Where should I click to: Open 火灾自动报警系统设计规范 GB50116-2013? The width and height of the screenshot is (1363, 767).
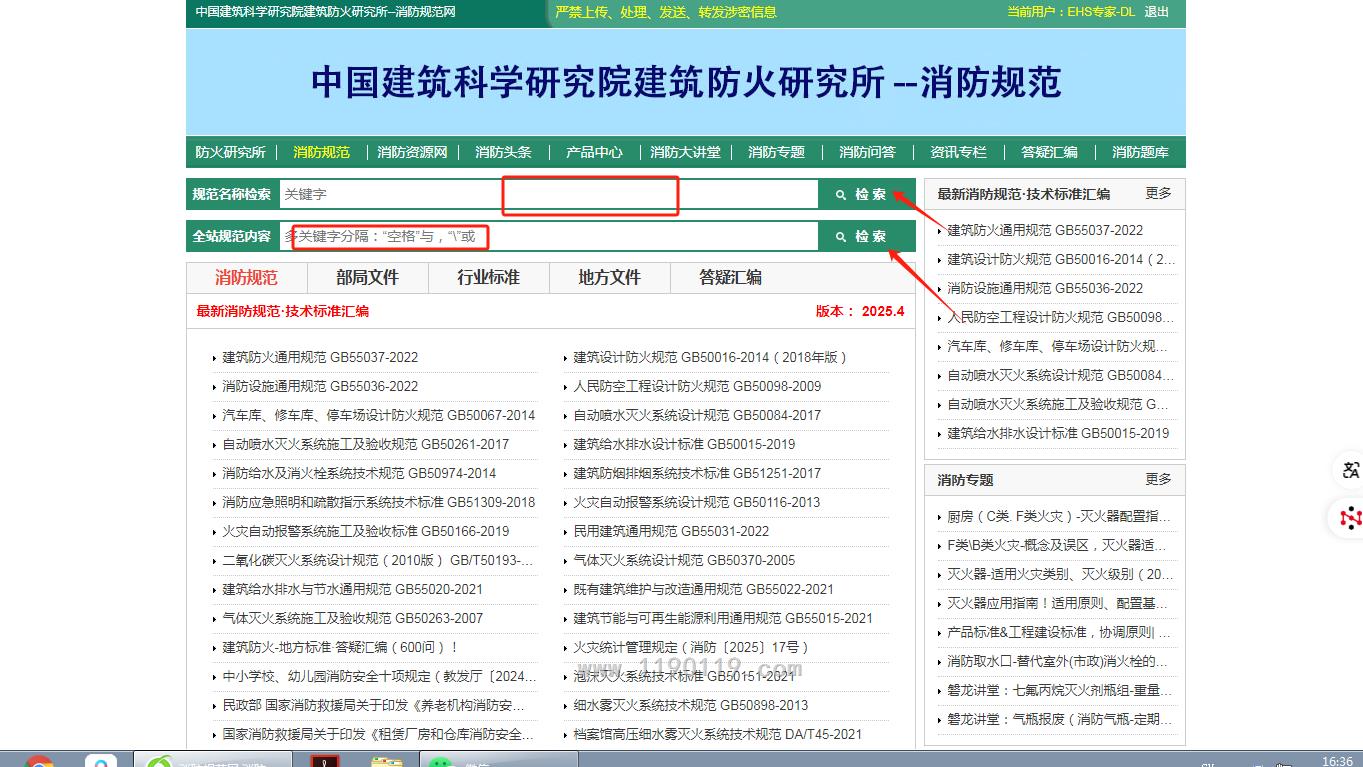tap(697, 502)
